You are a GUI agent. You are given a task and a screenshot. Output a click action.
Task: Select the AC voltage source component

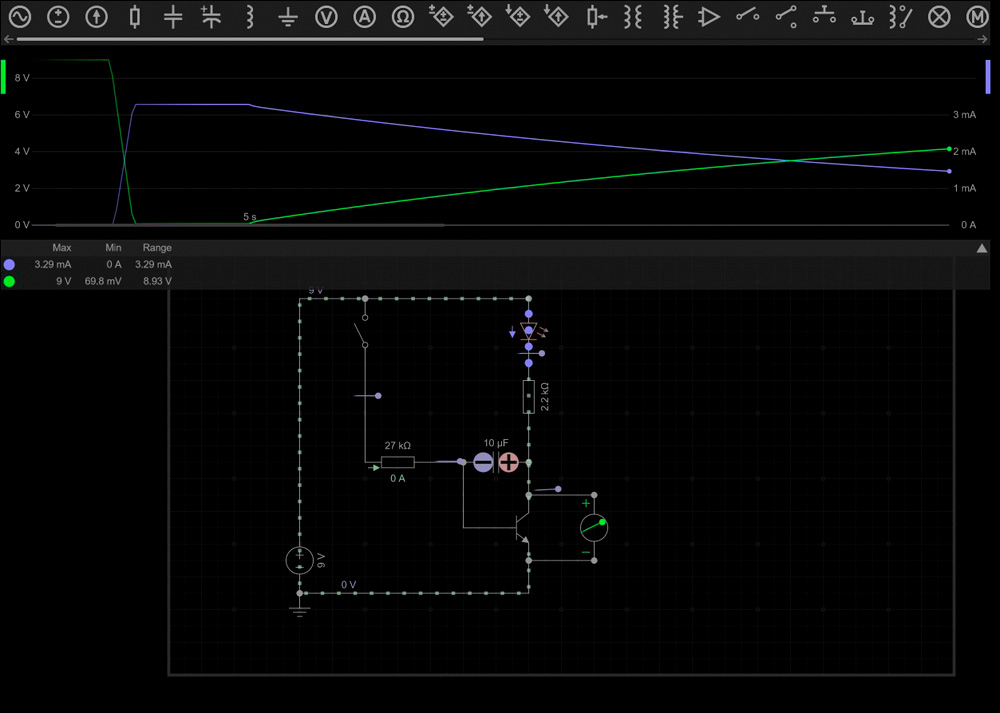point(20,17)
